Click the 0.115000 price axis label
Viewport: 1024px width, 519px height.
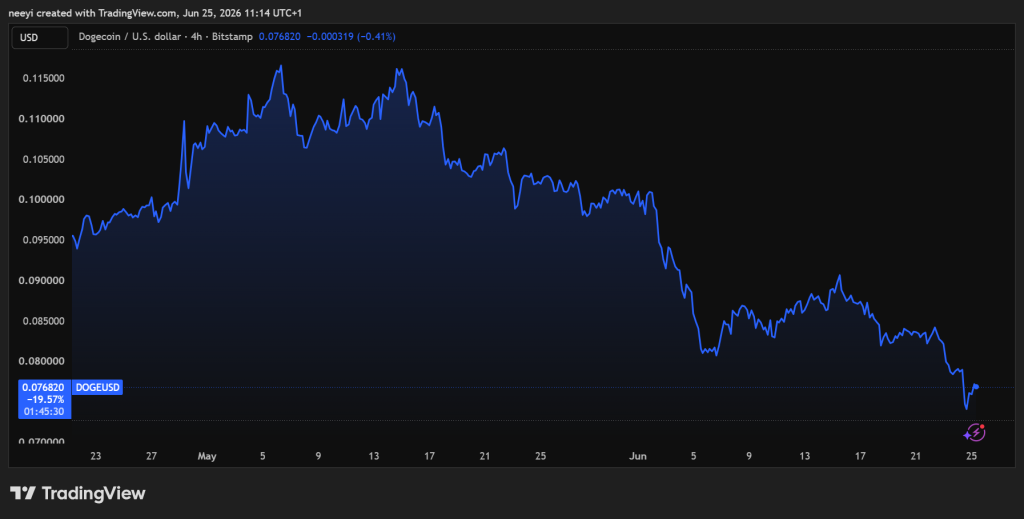click(44, 78)
